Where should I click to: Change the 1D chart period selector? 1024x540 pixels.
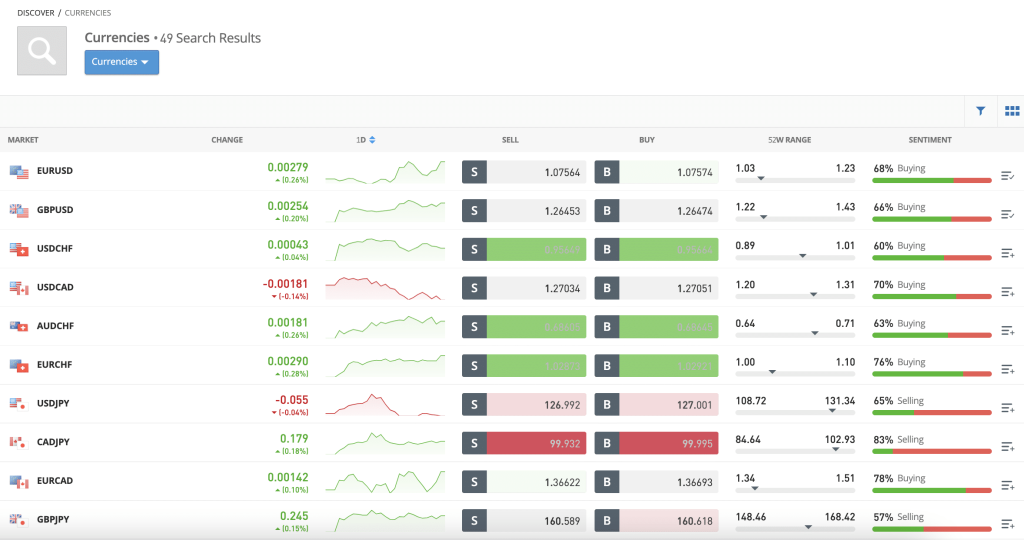tap(366, 140)
